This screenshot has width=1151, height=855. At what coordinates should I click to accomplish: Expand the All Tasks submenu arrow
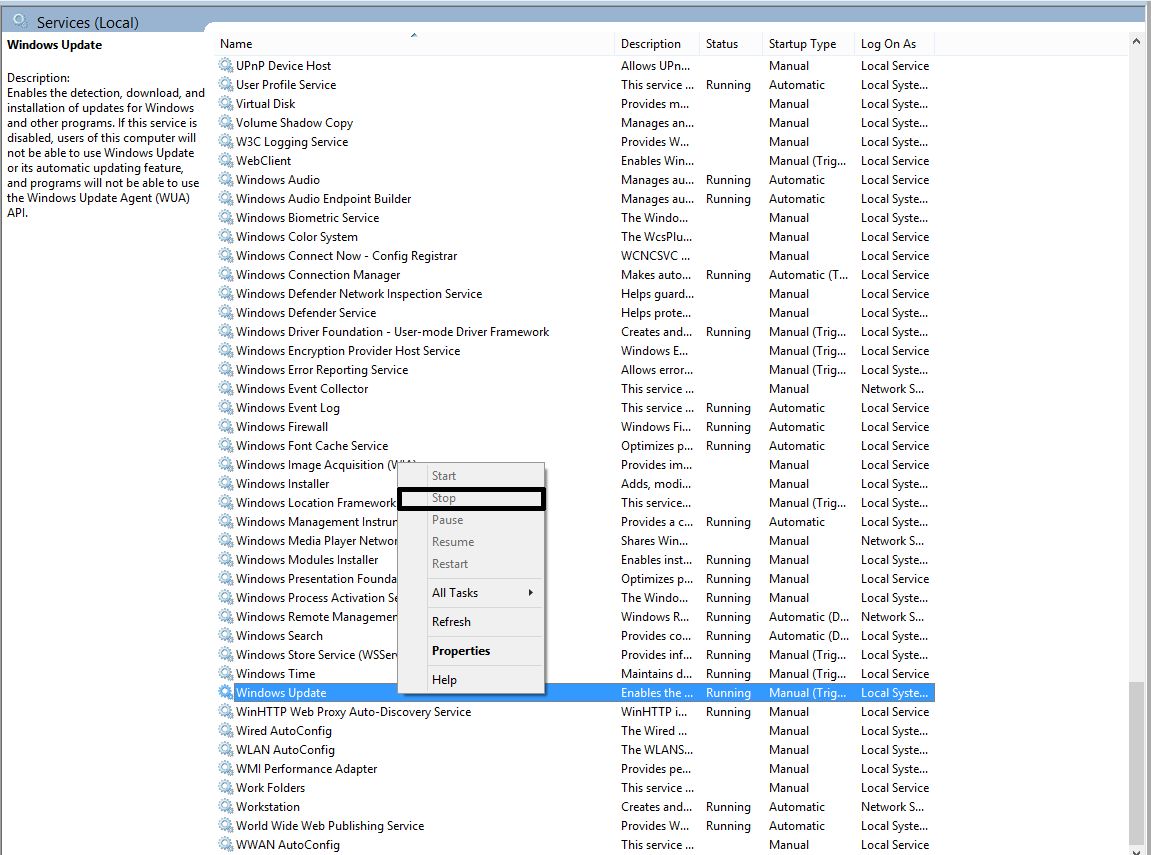530,592
